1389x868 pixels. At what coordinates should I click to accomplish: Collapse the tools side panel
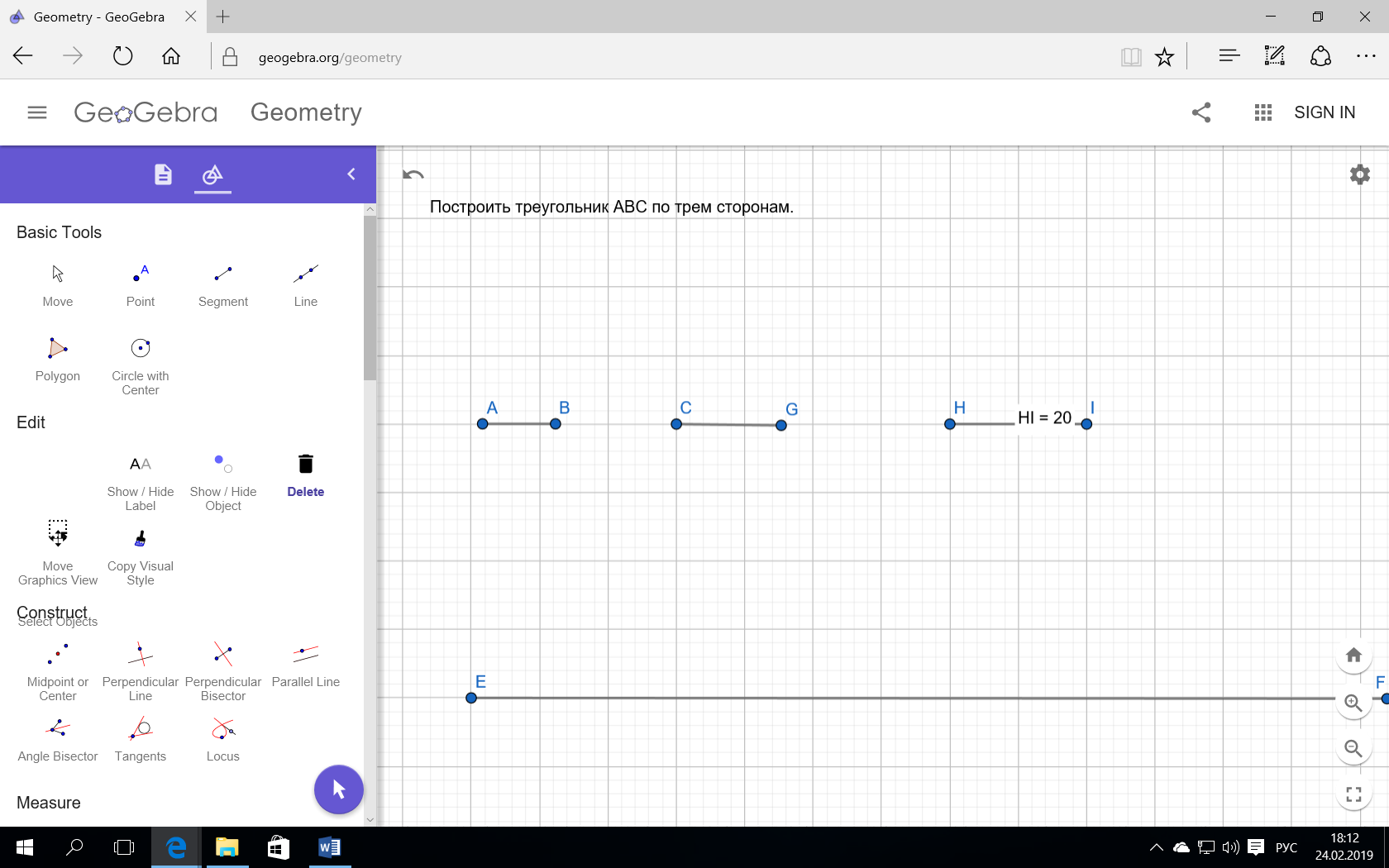pos(351,174)
